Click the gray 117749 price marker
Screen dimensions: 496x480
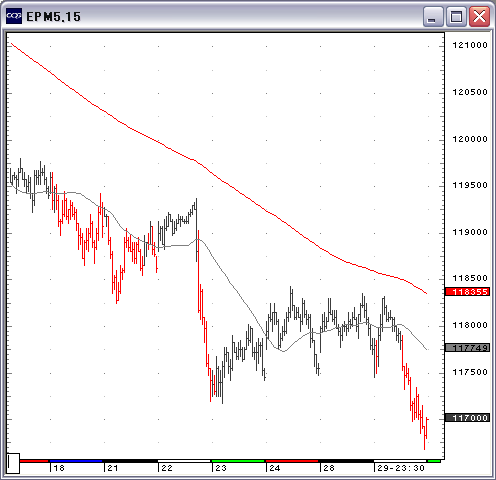pyautogui.click(x=468, y=348)
